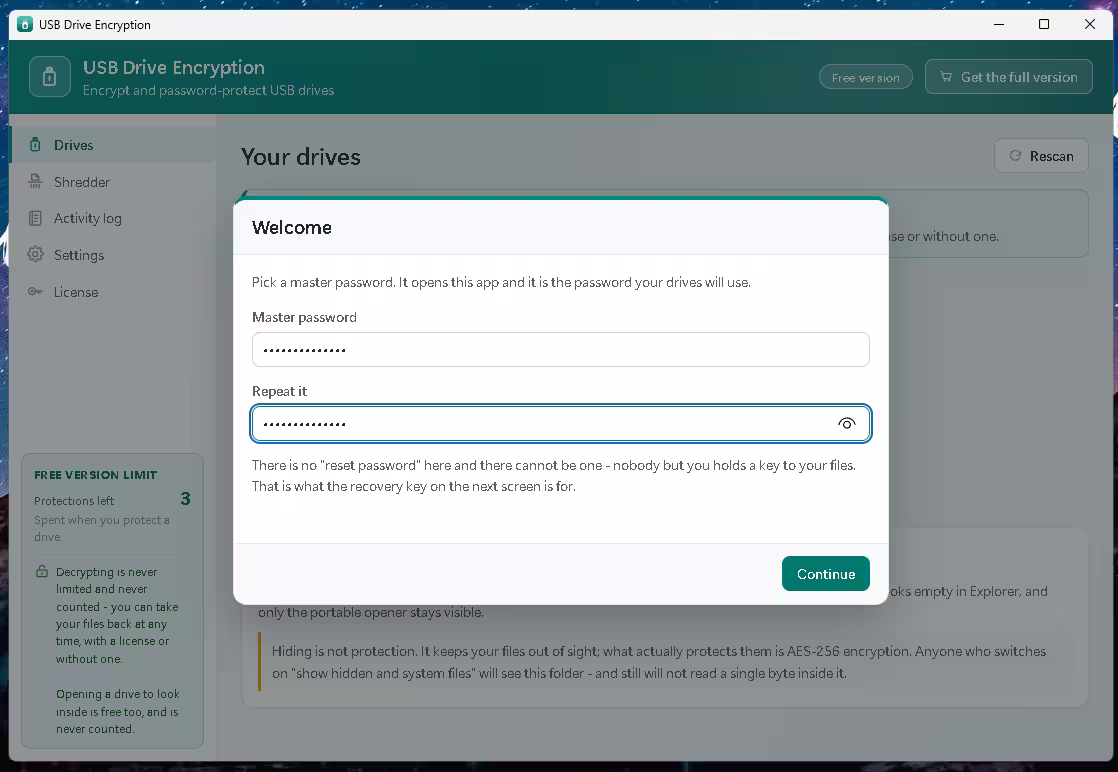
Task: Show the repeated password with the eye icon
Action: click(846, 423)
